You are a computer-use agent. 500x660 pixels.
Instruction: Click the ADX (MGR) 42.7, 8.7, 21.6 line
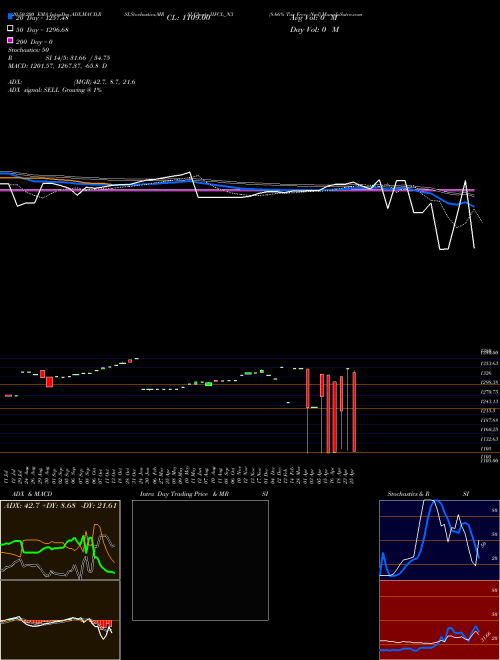72,82
